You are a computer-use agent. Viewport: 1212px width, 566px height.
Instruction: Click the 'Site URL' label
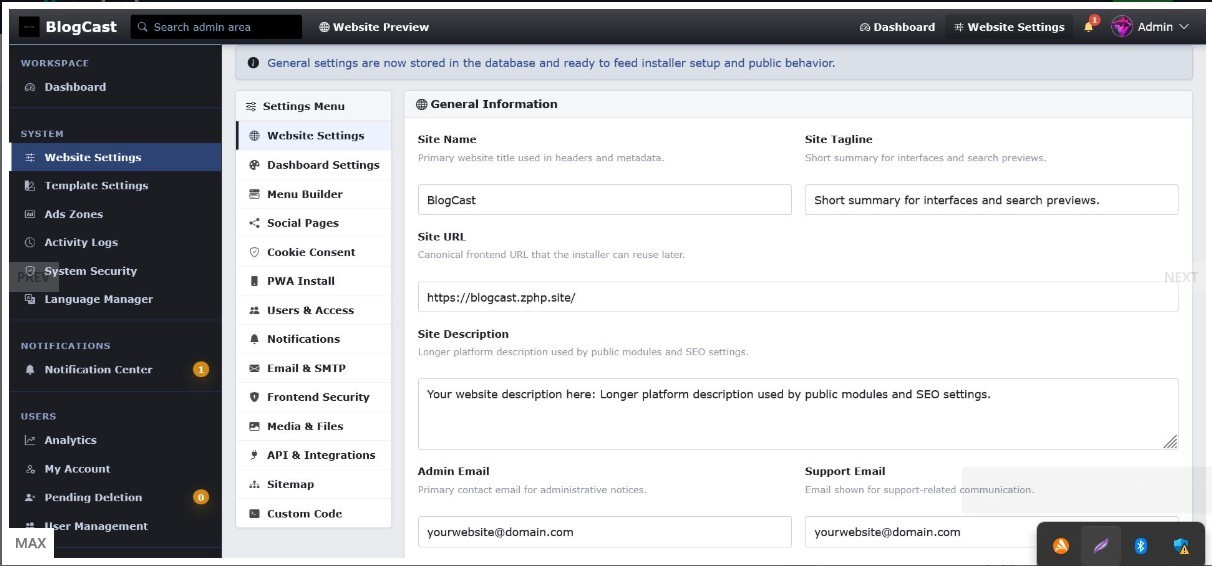pyautogui.click(x=442, y=237)
